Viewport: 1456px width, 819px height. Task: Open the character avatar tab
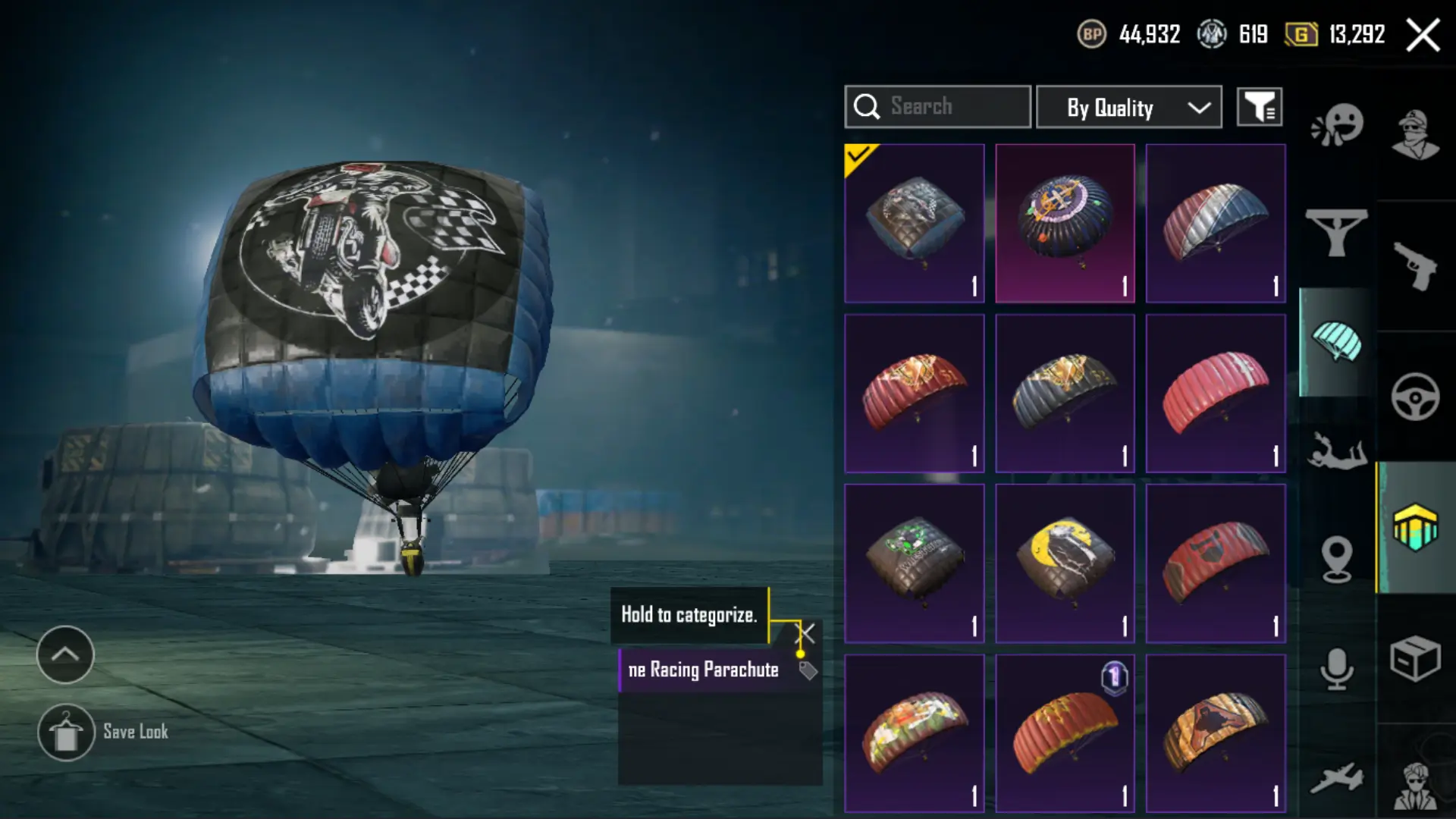[1415, 134]
